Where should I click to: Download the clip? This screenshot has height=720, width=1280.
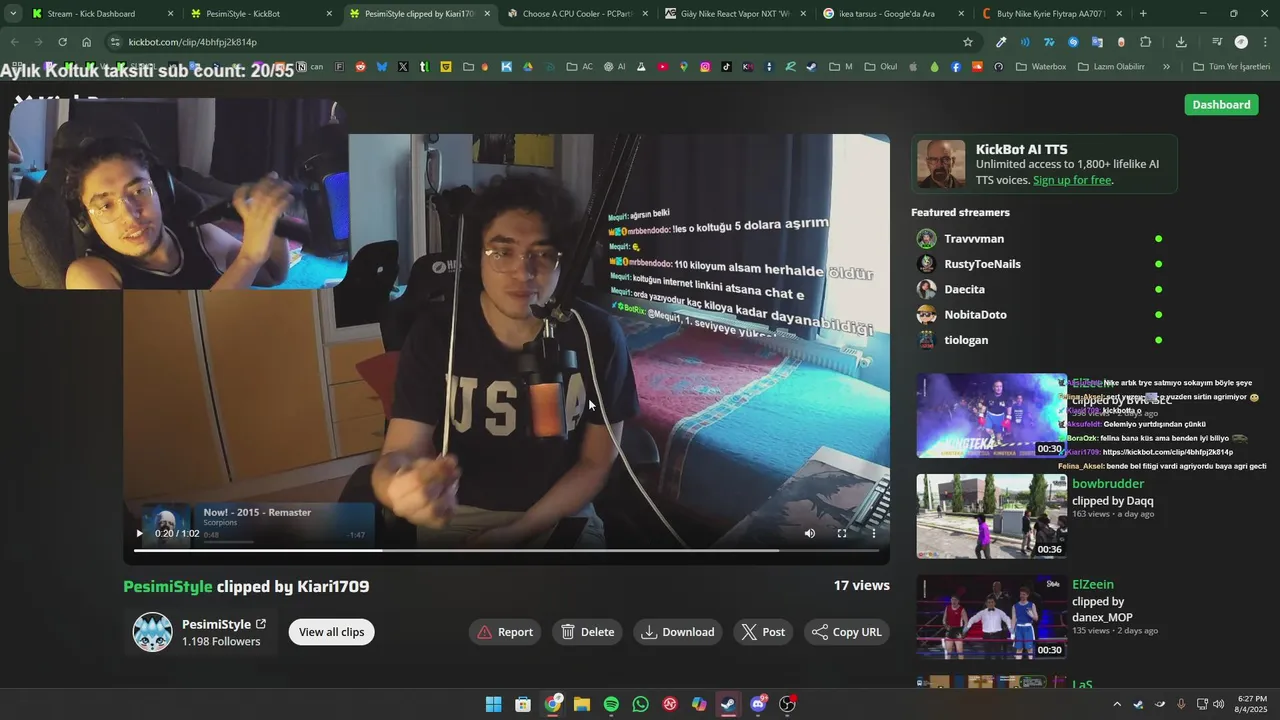pos(678,632)
